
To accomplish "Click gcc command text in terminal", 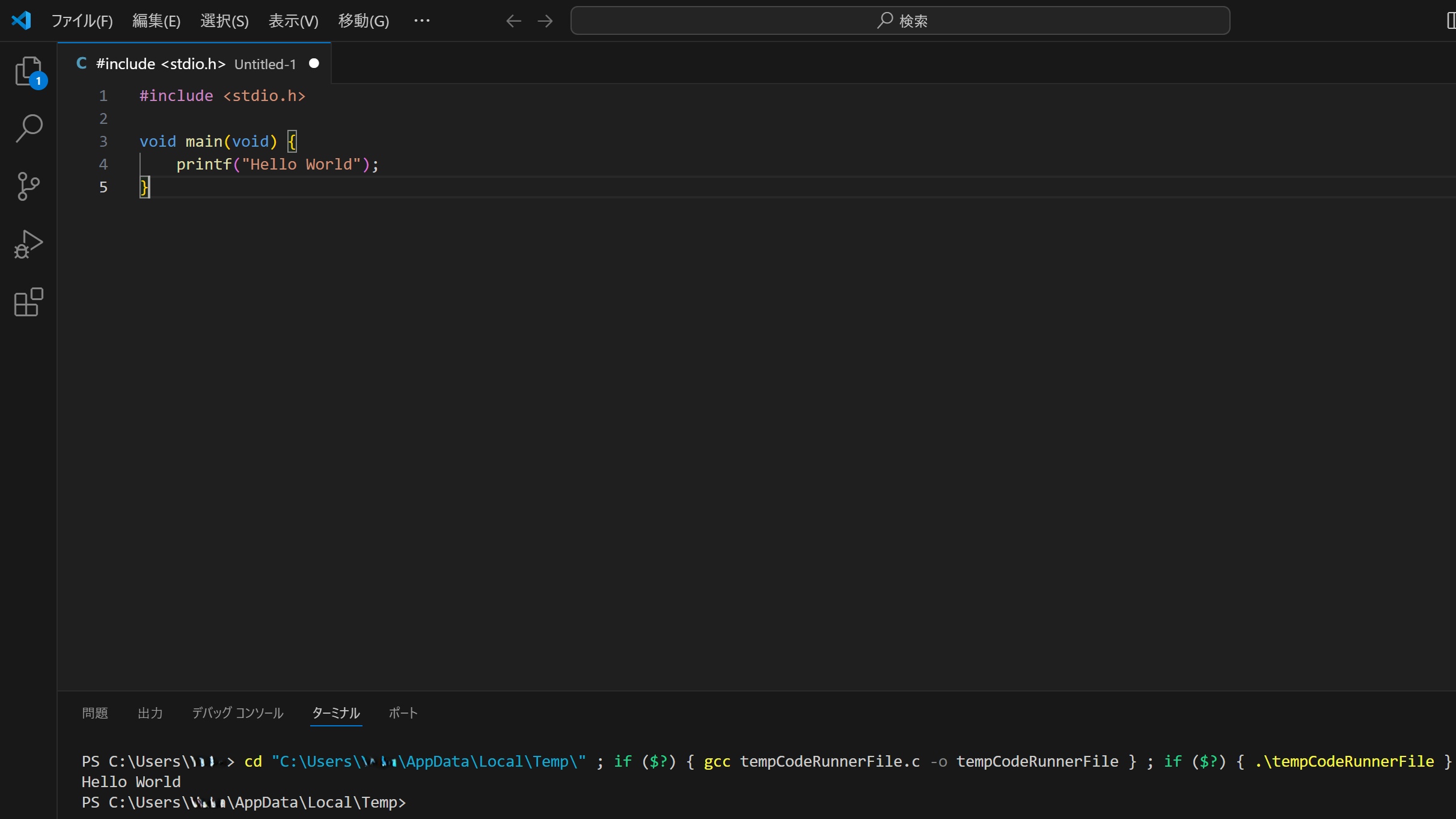I will [717, 761].
